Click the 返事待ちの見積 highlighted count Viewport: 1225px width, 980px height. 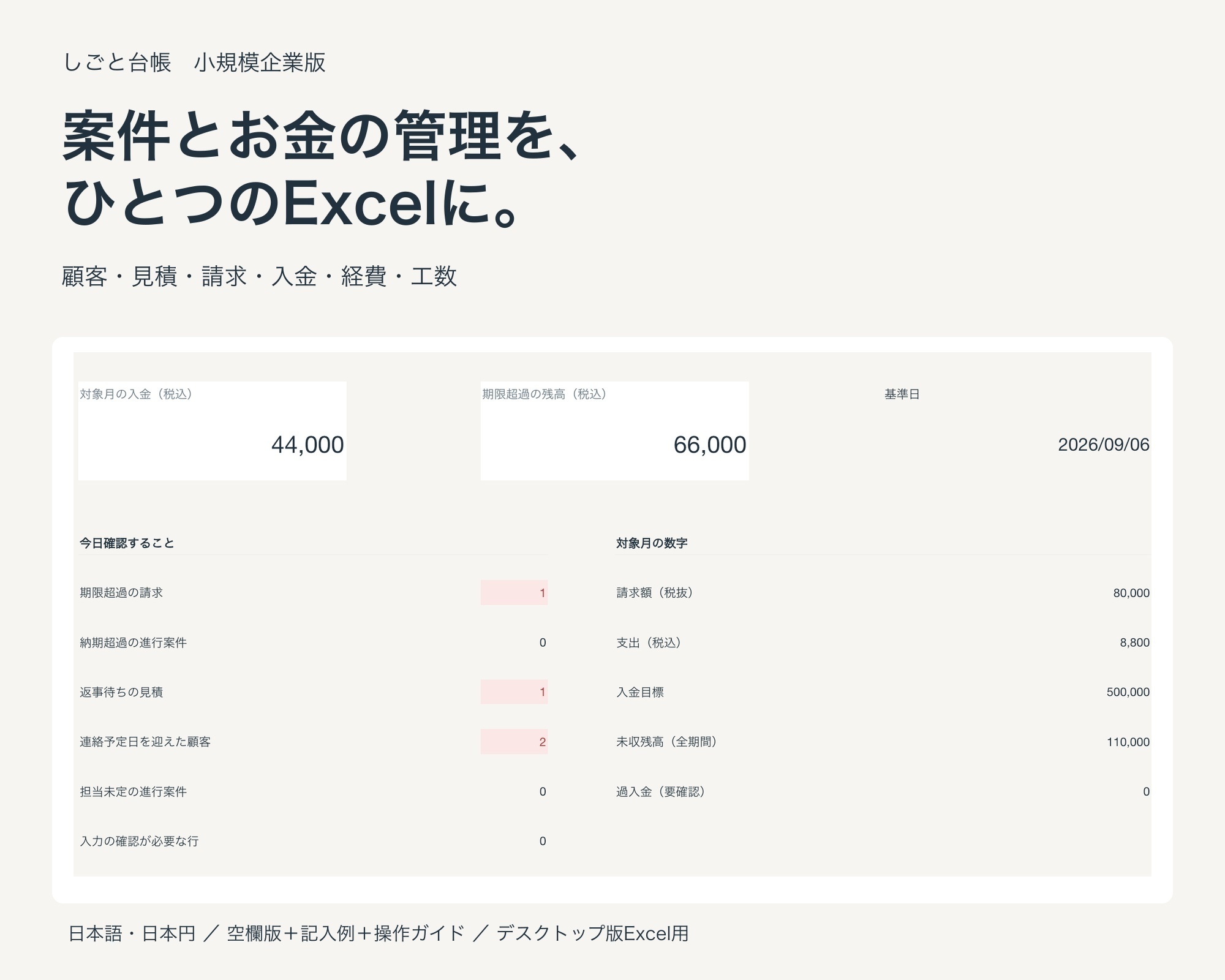coord(514,692)
